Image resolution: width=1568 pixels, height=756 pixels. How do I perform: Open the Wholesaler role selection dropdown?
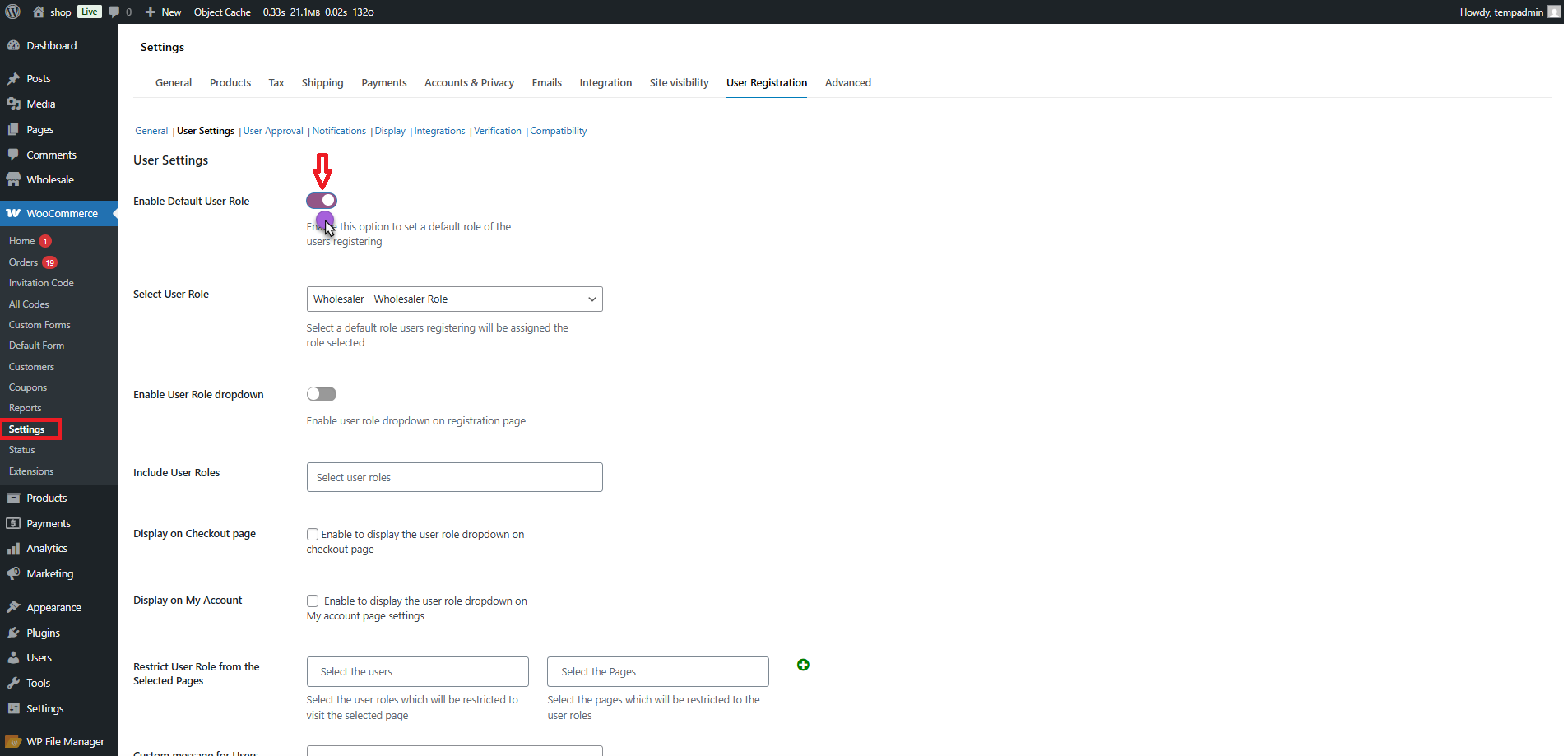[453, 299]
